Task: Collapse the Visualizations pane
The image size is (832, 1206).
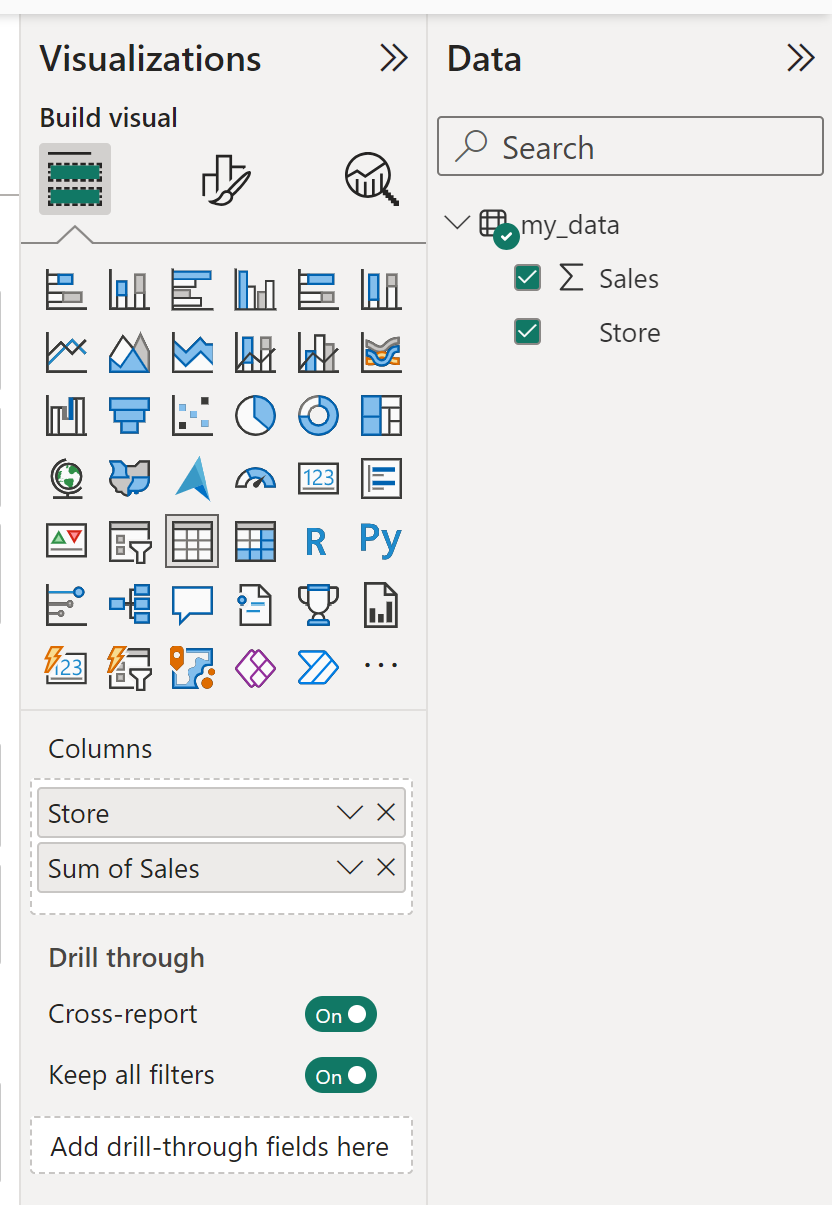Action: click(394, 58)
